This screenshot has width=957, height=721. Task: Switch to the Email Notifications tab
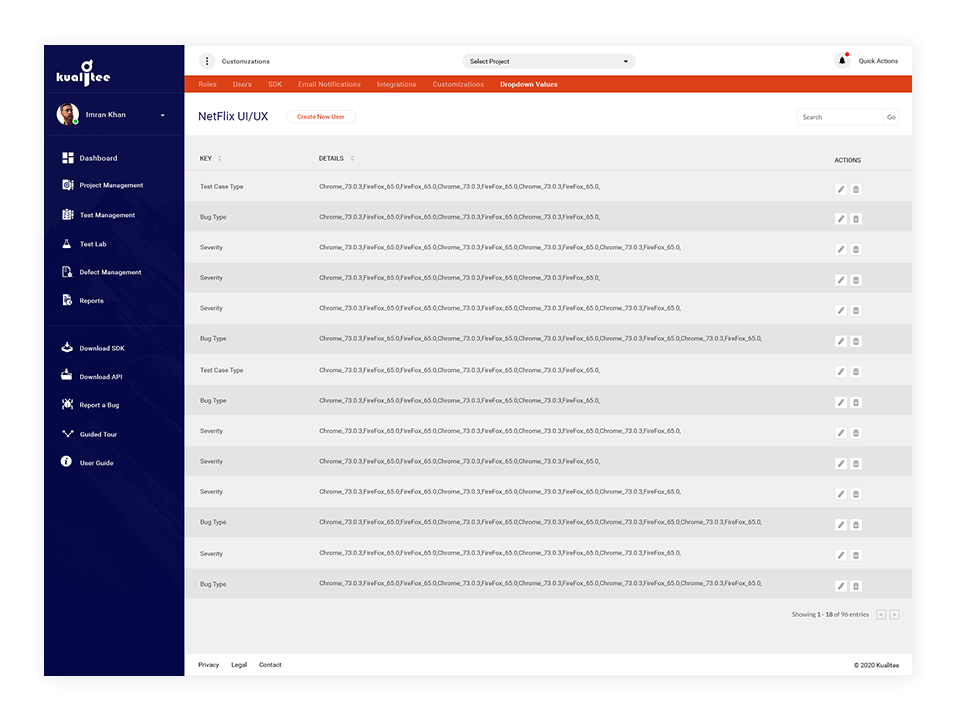point(329,84)
